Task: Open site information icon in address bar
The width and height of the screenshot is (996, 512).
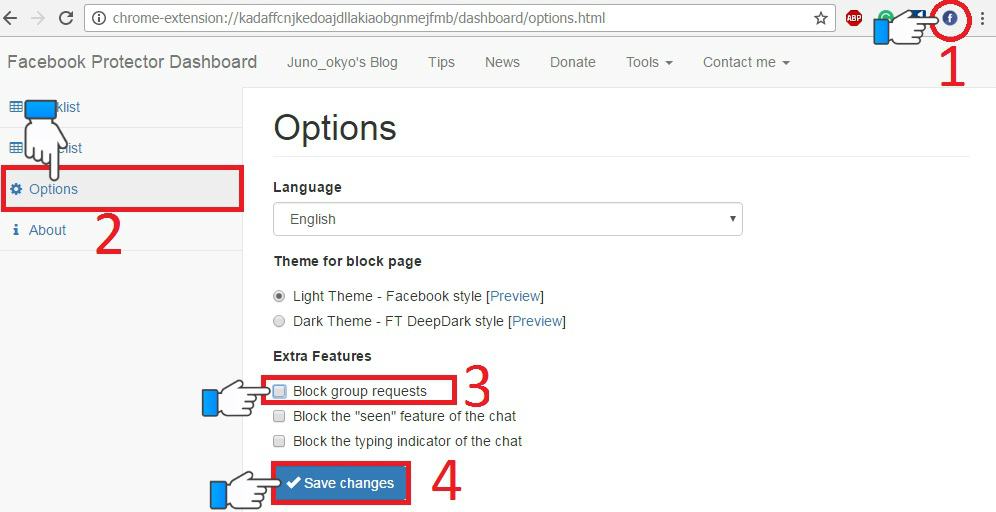Action: tap(99, 18)
